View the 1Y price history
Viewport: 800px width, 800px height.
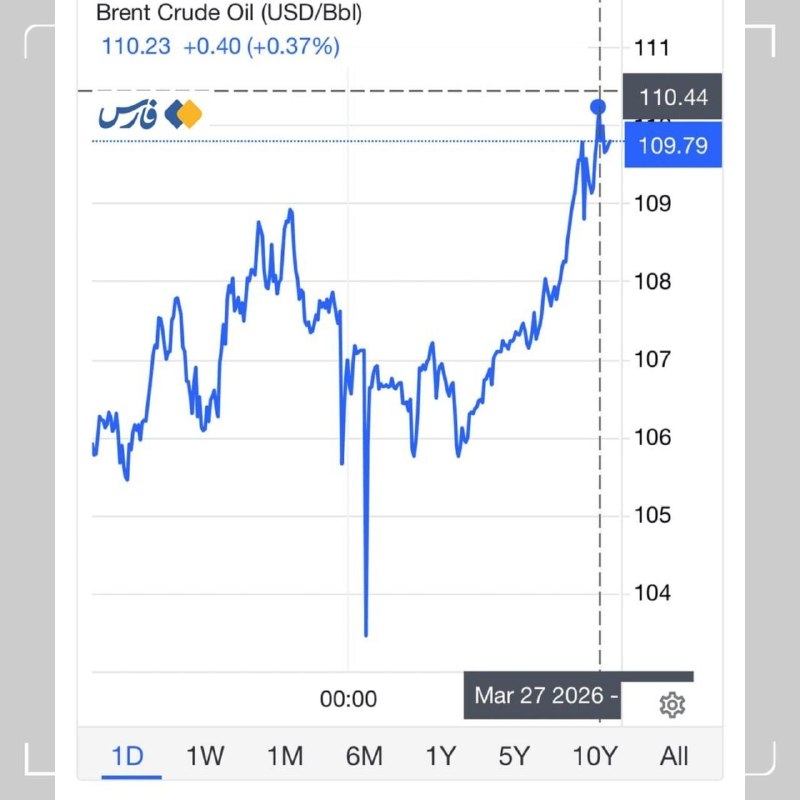click(442, 757)
